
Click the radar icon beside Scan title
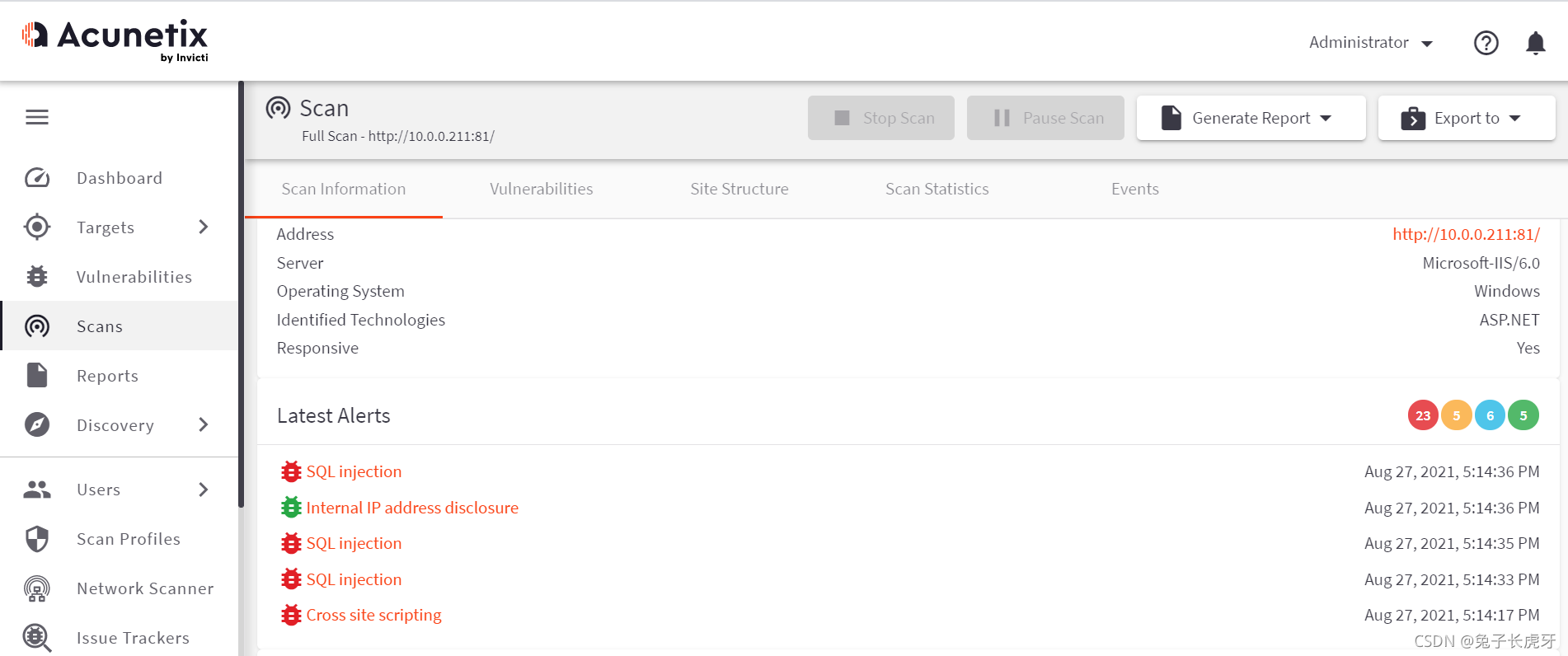pyautogui.click(x=278, y=108)
